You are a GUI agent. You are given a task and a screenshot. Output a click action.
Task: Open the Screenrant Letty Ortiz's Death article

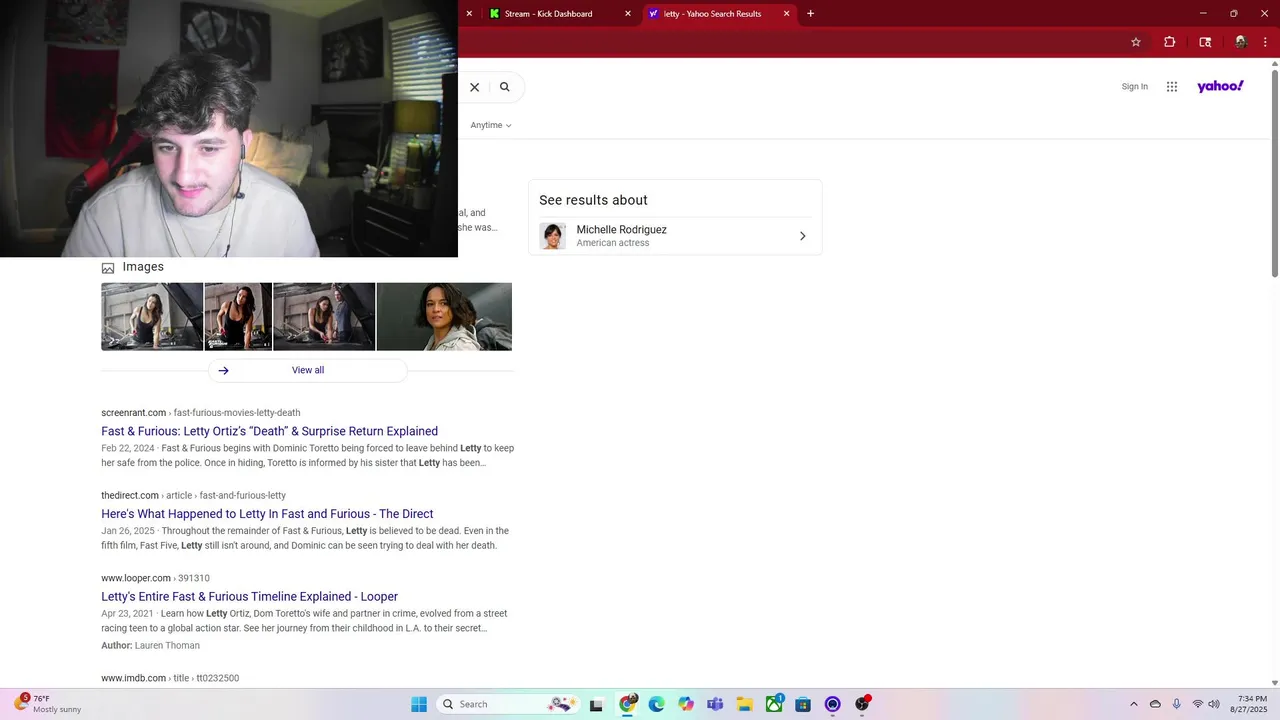coord(269,431)
